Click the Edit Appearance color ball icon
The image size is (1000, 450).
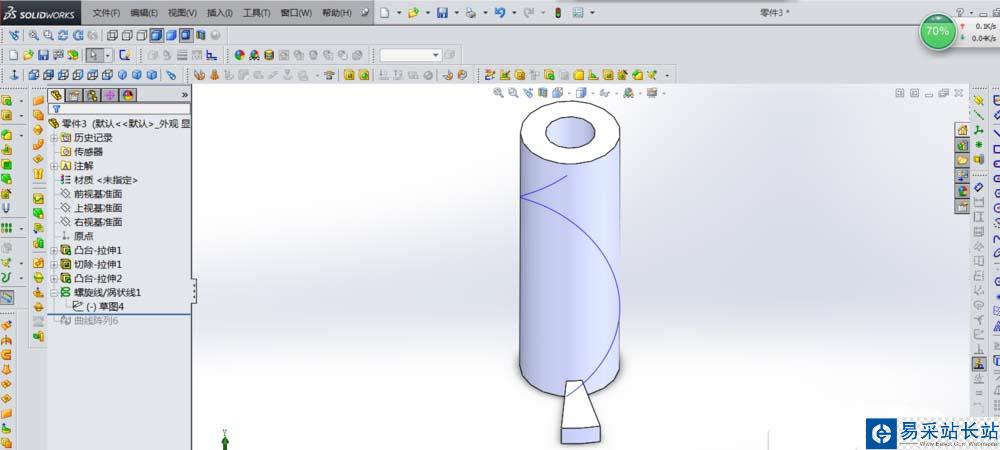point(240,55)
